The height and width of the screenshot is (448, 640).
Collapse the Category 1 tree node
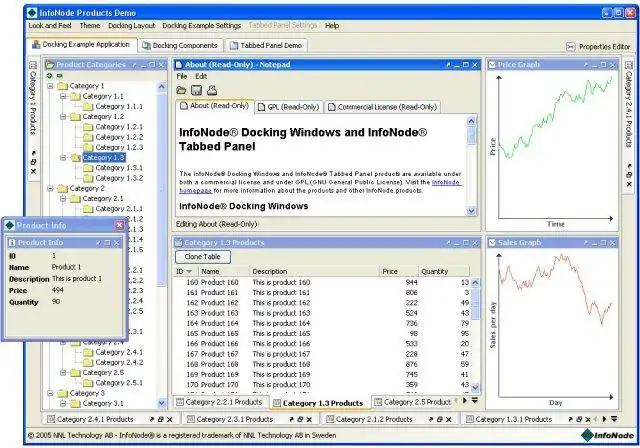coord(50,86)
